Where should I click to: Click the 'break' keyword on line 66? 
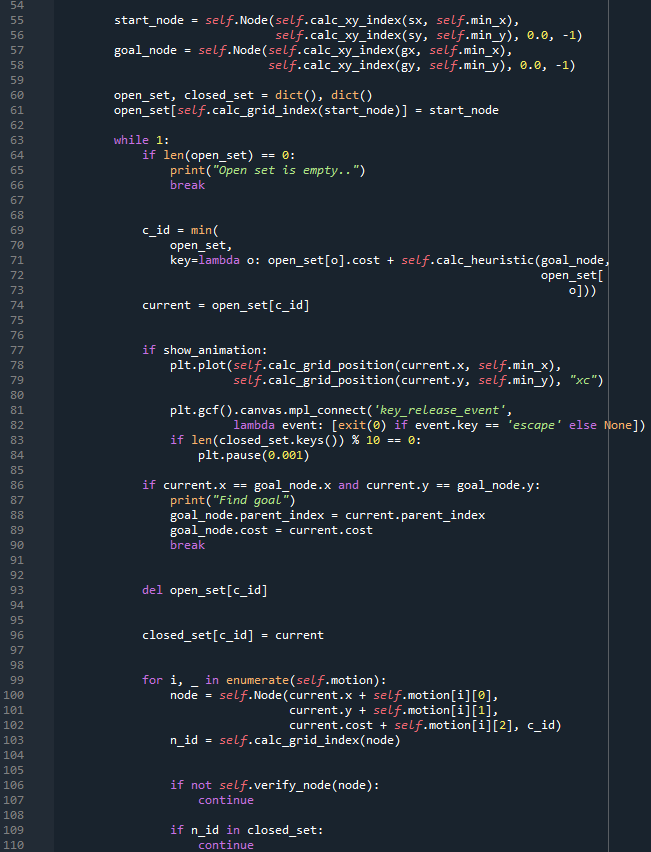[x=187, y=185]
